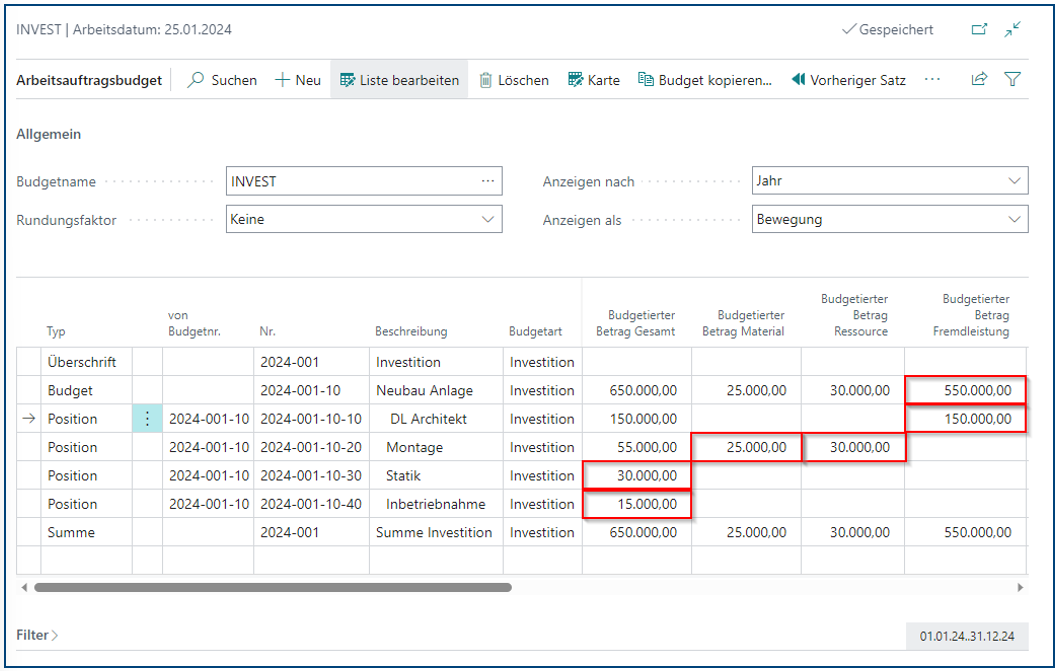Select the Überschrift type cell

pyautogui.click(x=87, y=362)
